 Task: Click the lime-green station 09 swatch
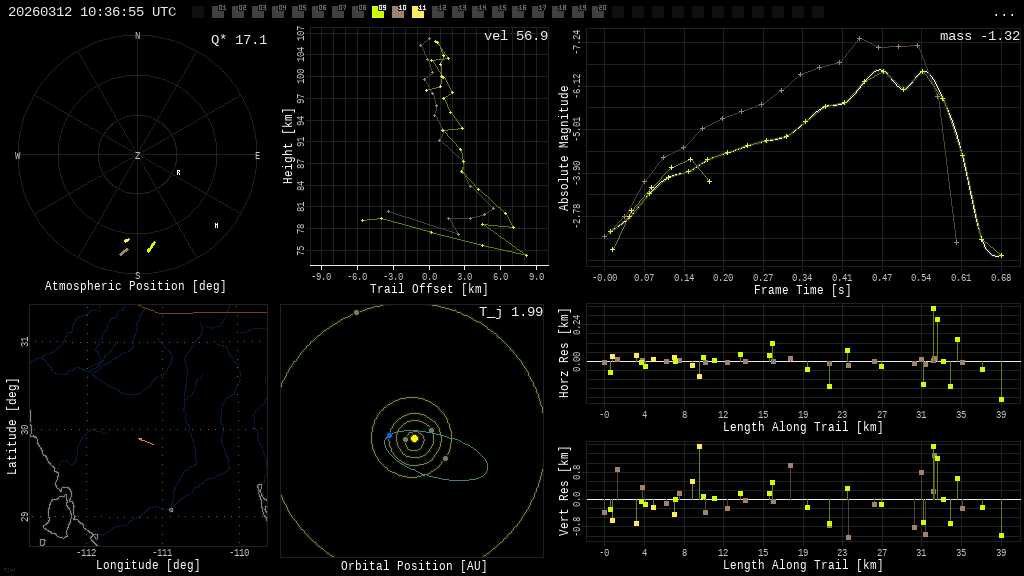[x=377, y=12]
